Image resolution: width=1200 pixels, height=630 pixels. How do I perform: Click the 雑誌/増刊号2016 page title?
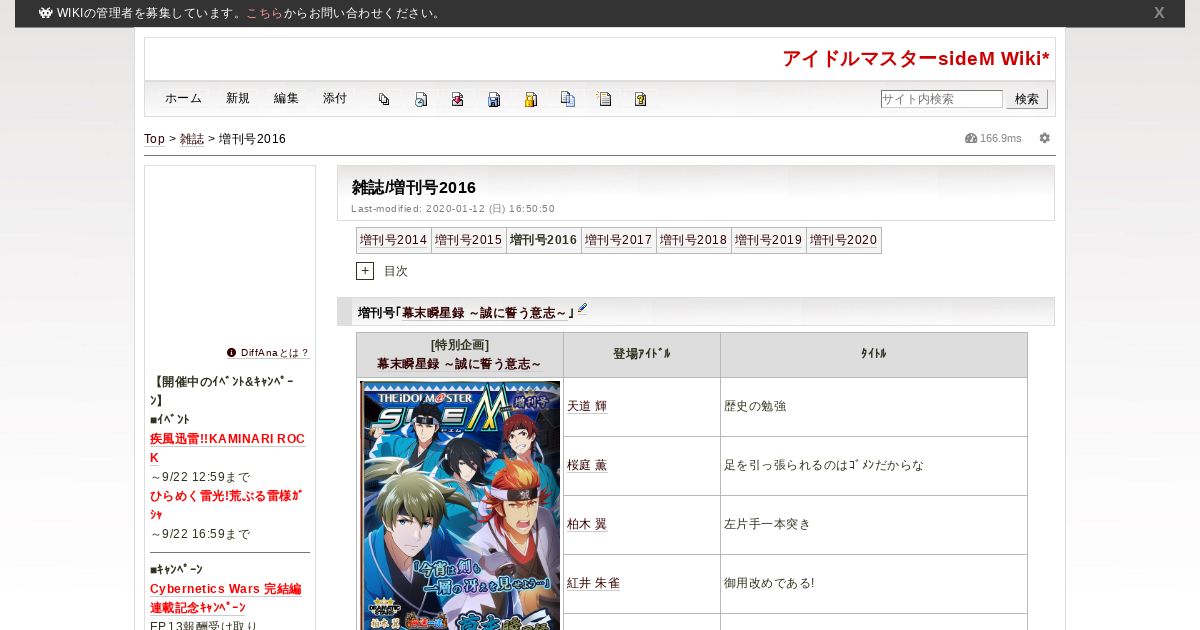[x=414, y=187]
